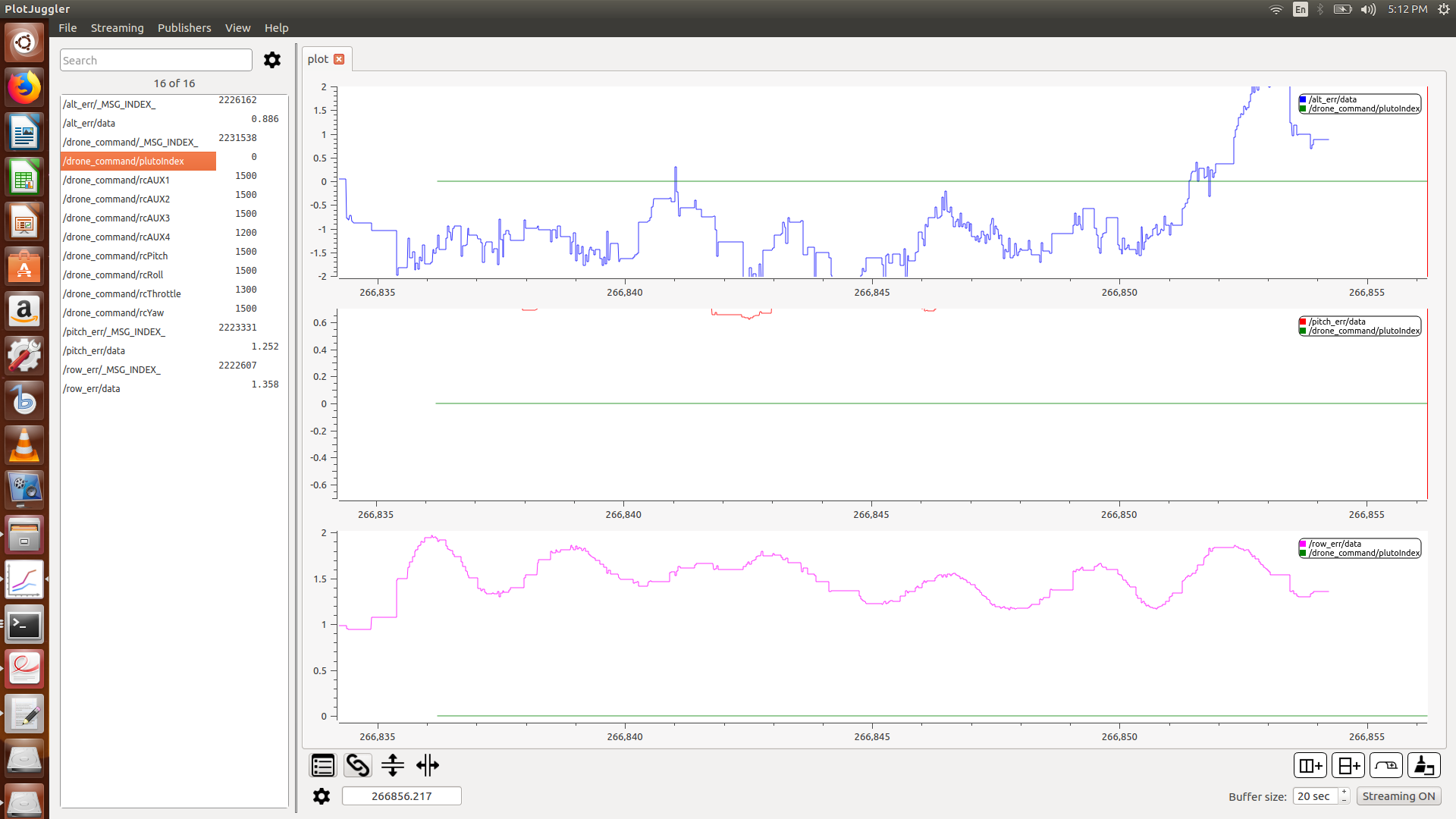Close the plot tab
Image resolution: width=1456 pixels, height=819 pixels.
(339, 59)
